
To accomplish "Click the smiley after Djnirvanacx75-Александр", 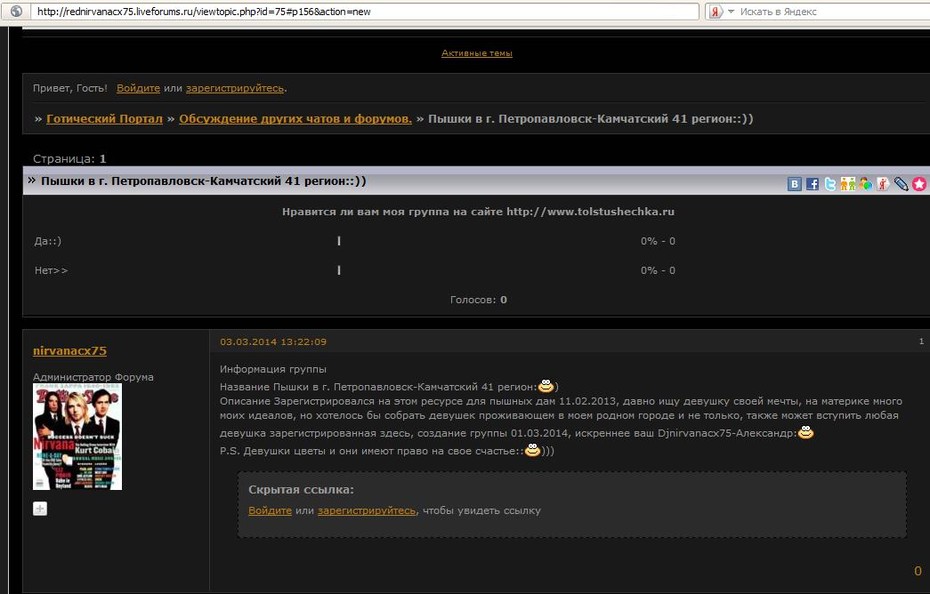I will 805,432.
